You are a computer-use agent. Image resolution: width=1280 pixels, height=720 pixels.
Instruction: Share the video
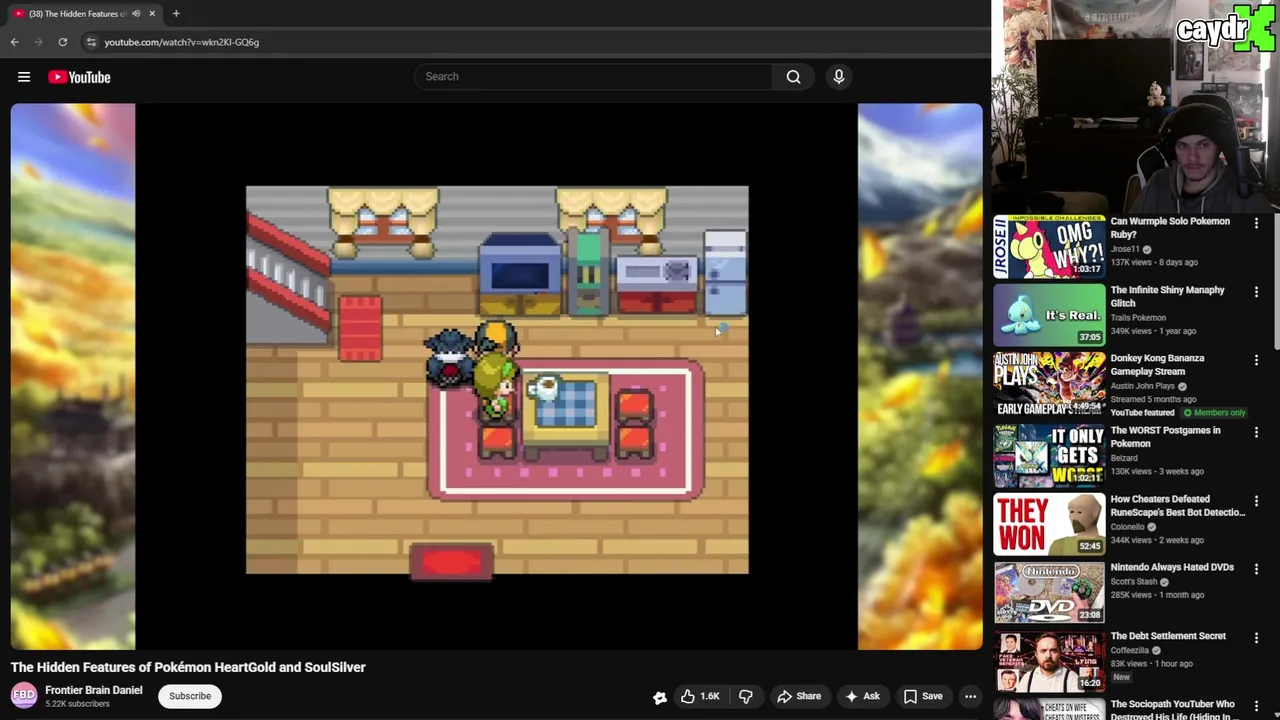click(x=799, y=696)
